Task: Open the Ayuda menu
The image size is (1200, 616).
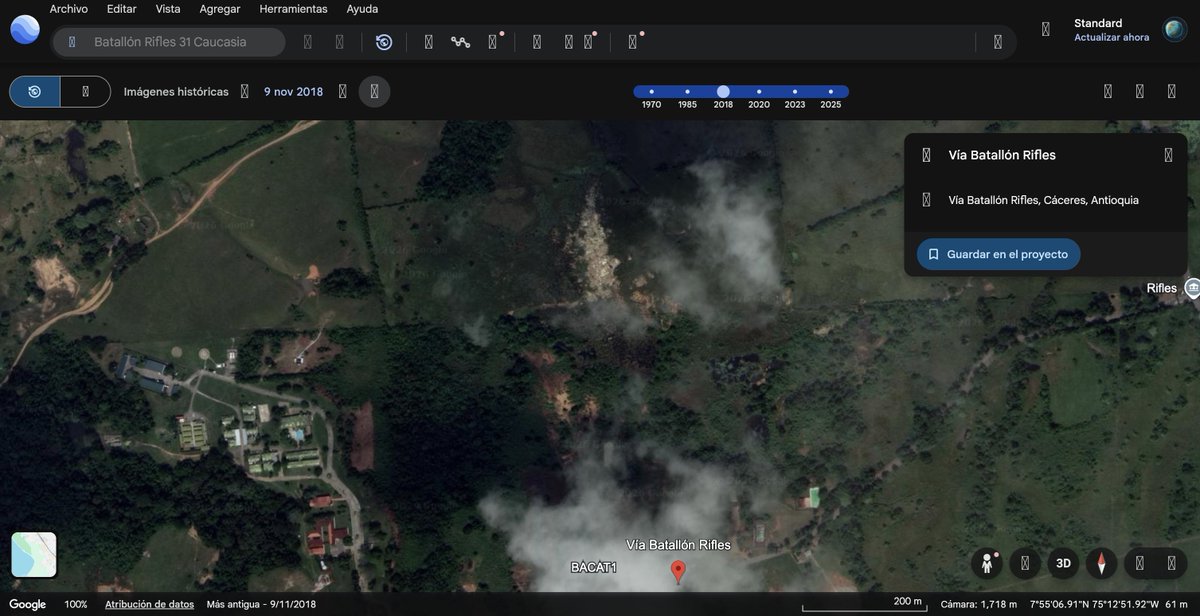Action: [x=362, y=9]
